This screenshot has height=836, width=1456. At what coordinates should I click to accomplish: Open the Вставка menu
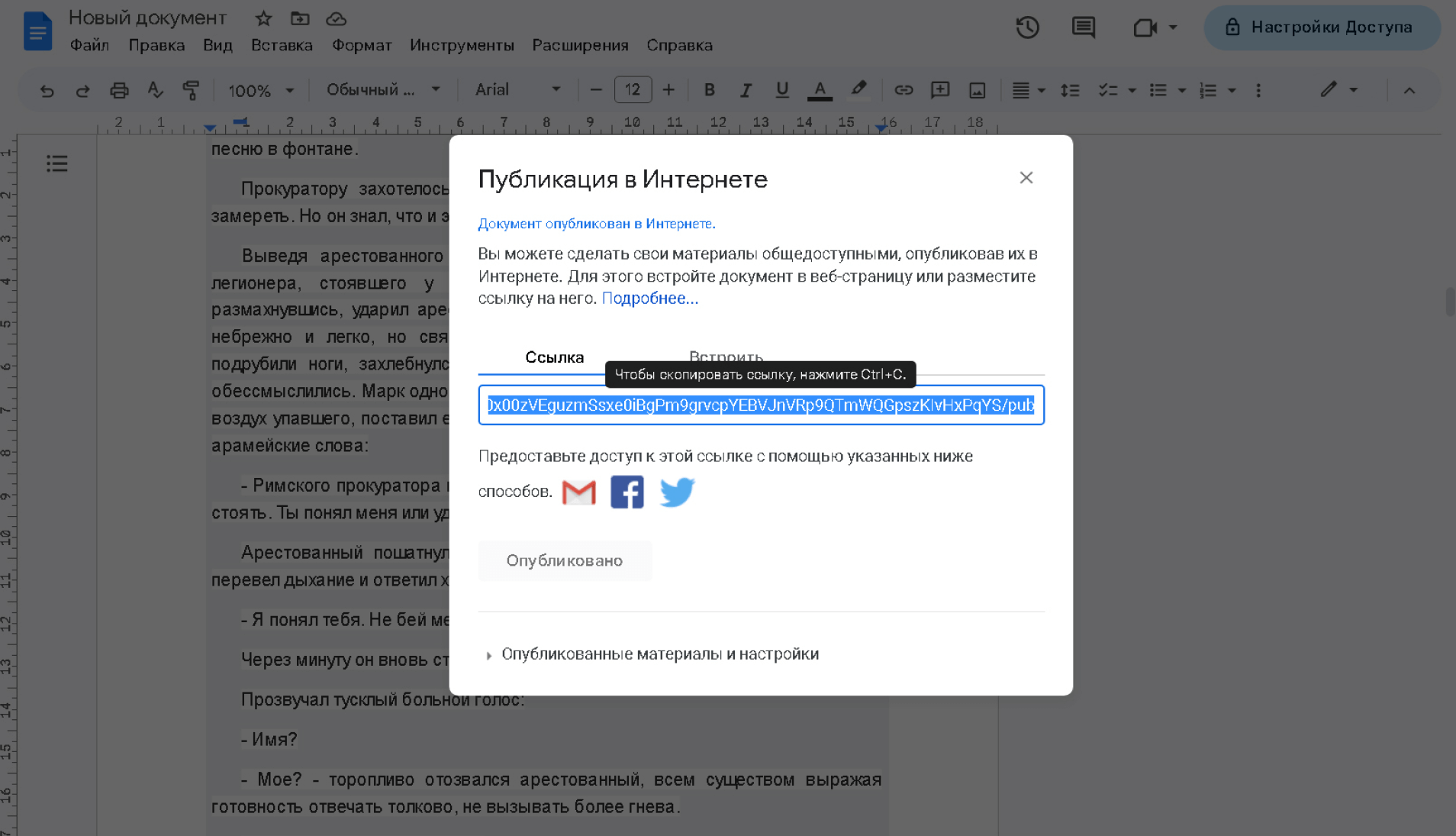coord(282,45)
